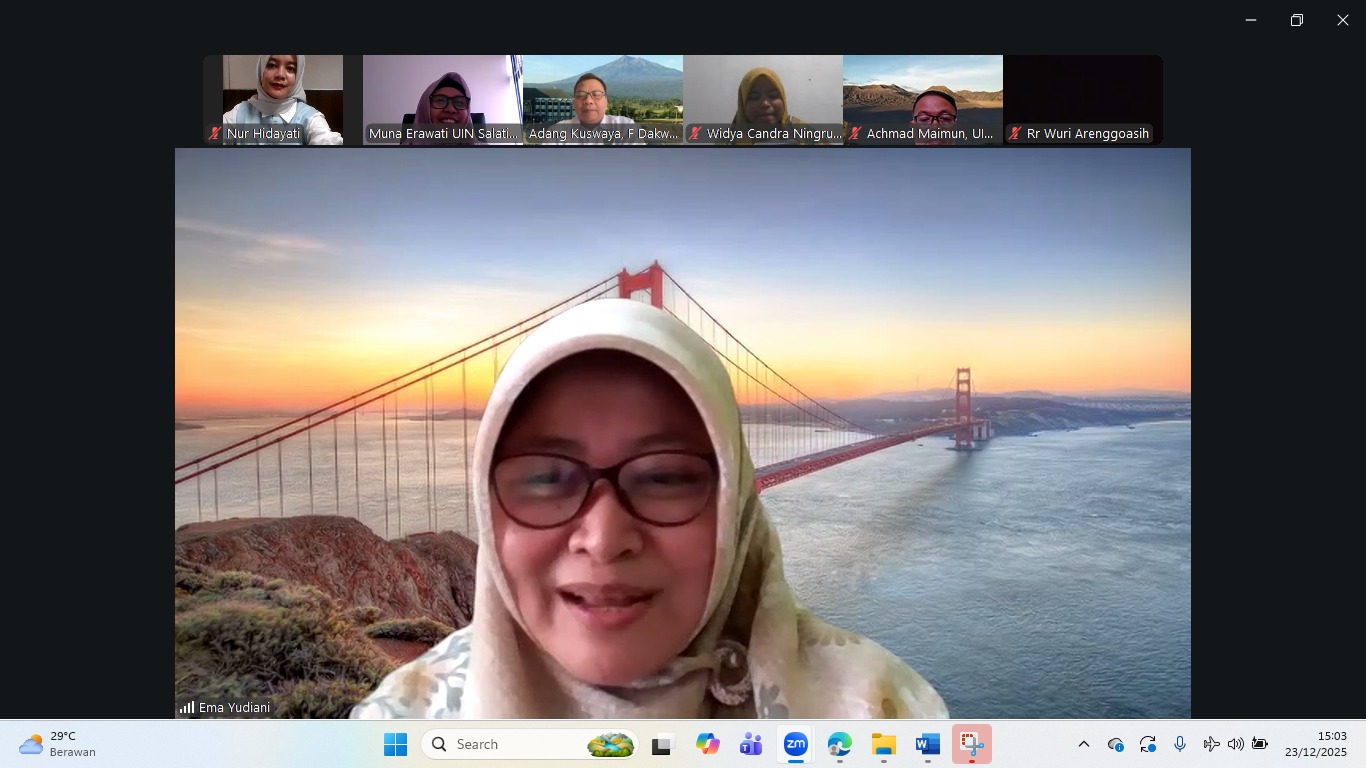Image resolution: width=1366 pixels, height=768 pixels.
Task: Open the weather widget showing 29°C Berawan
Action: click(x=58, y=744)
